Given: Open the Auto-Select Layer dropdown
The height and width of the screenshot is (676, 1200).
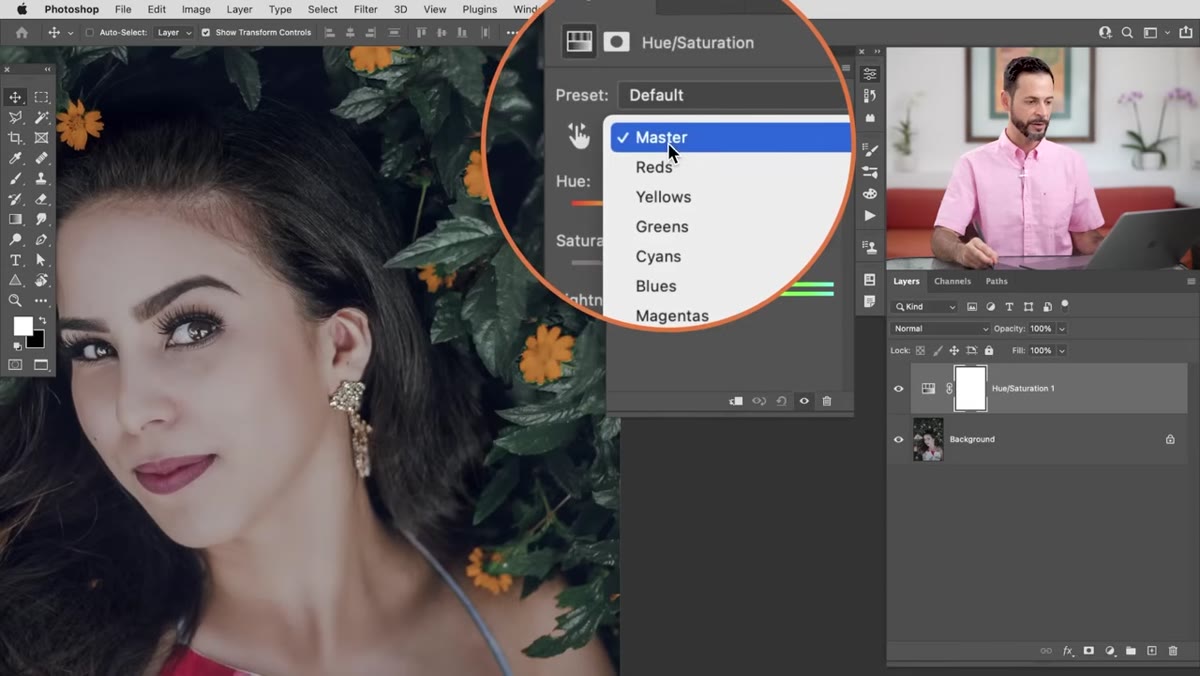Looking at the screenshot, I should [174, 32].
